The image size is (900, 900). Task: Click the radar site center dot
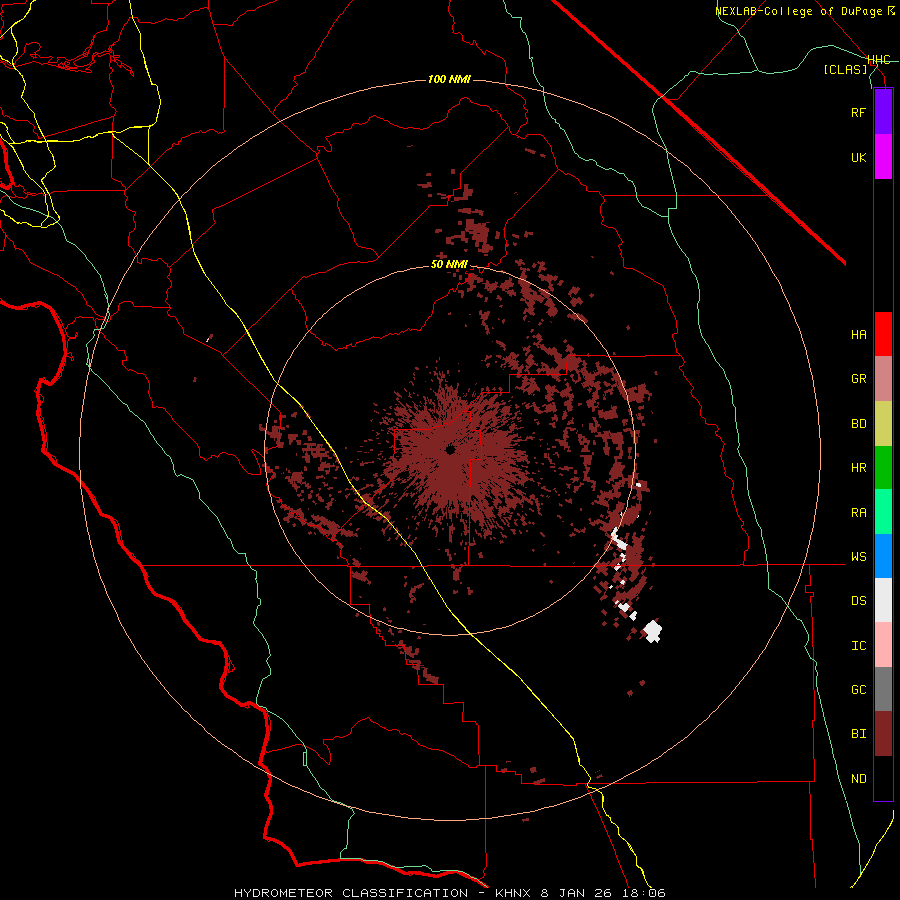450,450
